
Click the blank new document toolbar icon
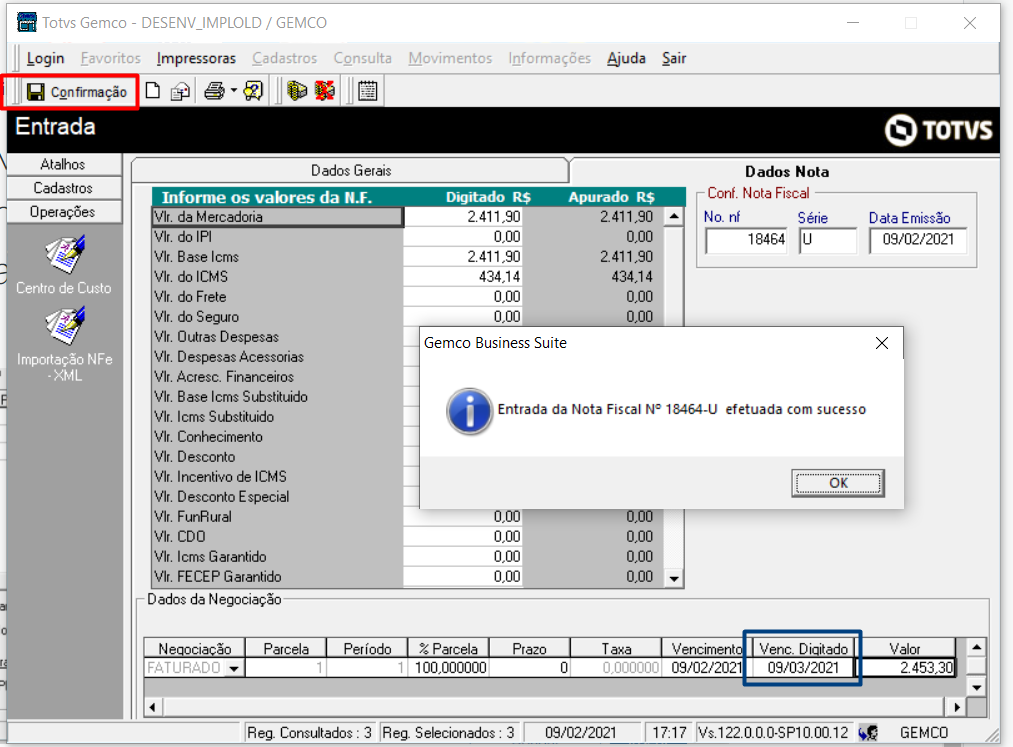click(153, 91)
